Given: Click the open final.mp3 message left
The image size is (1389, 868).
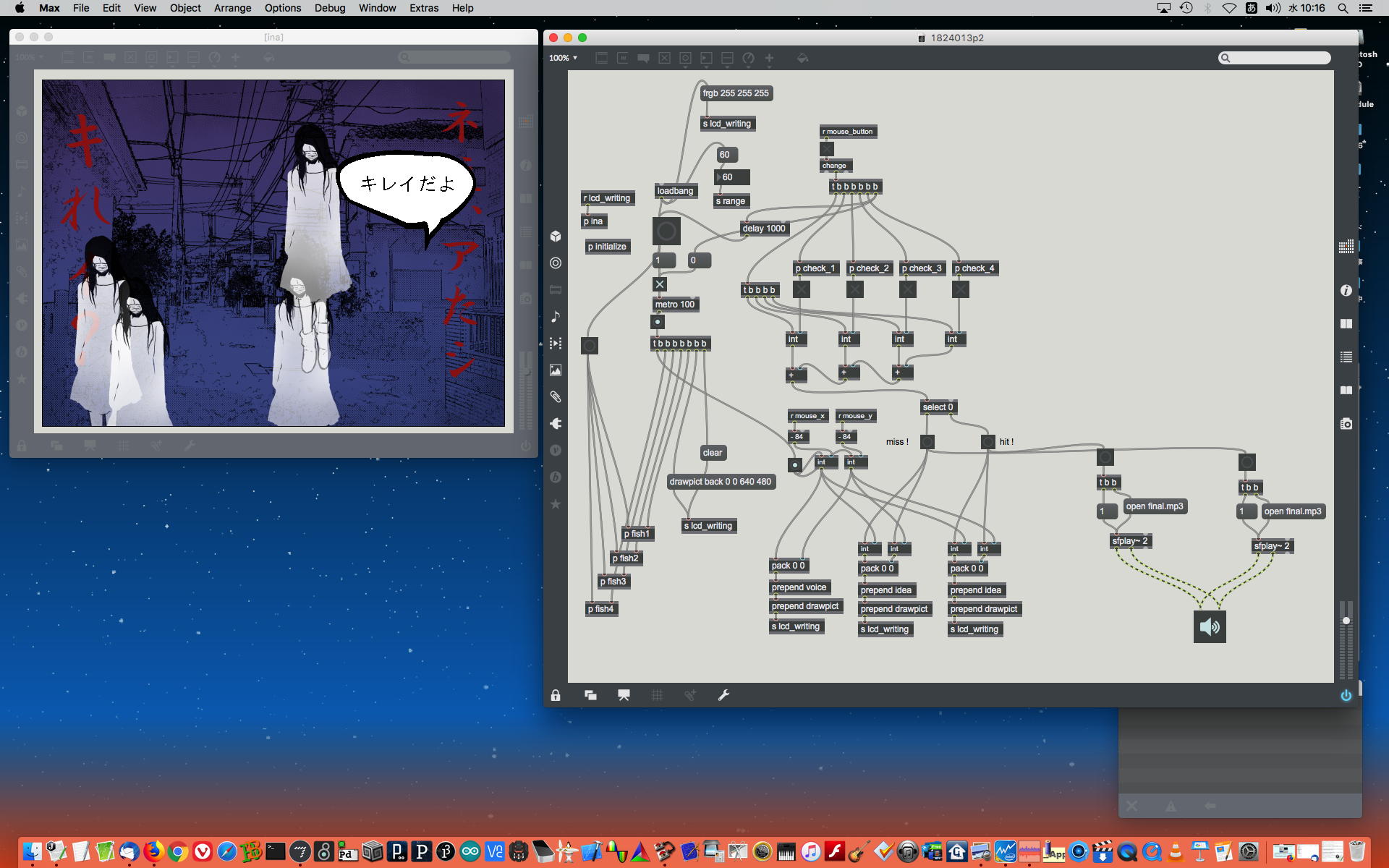Looking at the screenshot, I should [1154, 506].
